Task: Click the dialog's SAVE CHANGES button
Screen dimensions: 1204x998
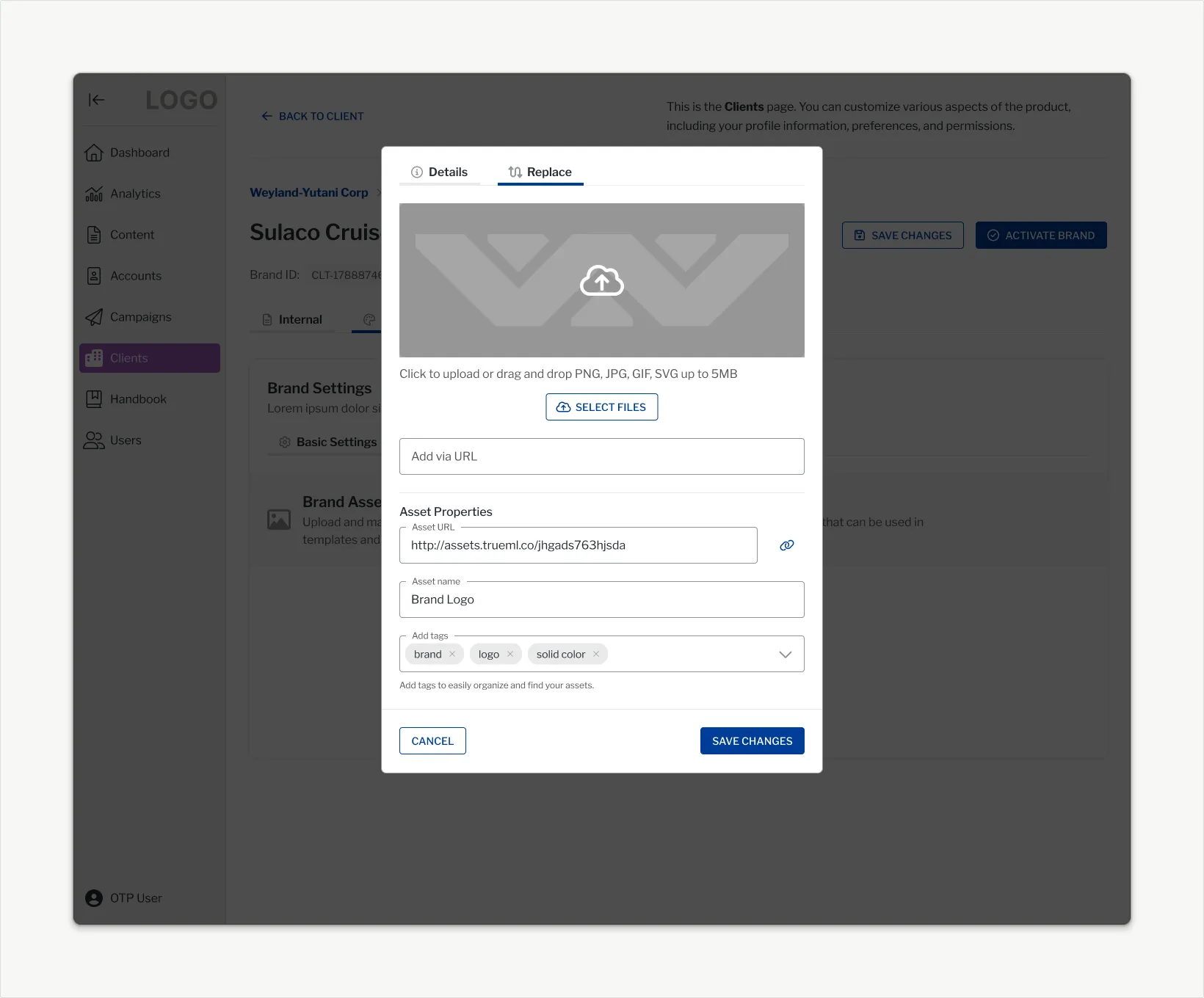Action: click(x=752, y=741)
